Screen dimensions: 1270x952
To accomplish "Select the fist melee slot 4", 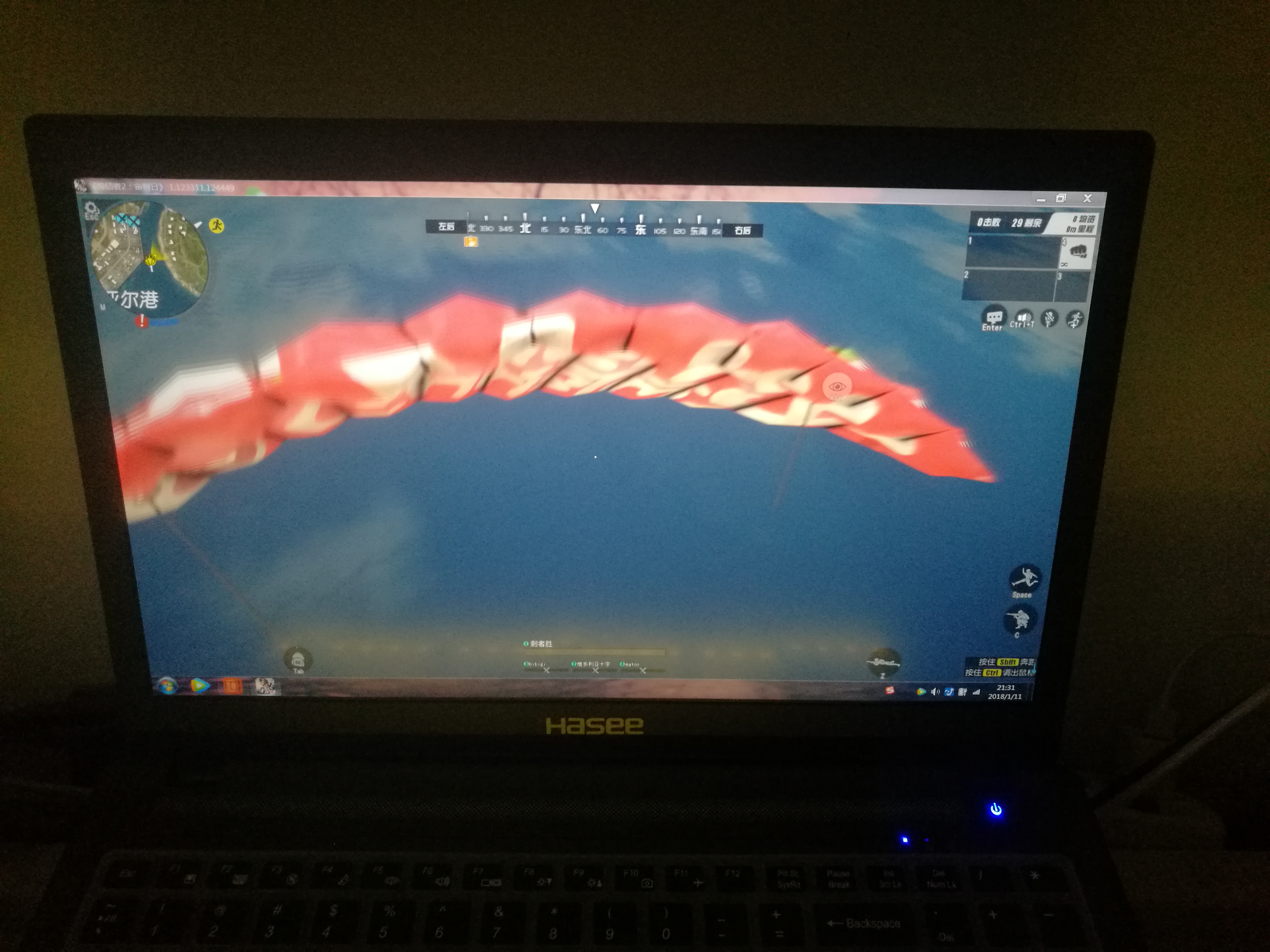I will pyautogui.click(x=1076, y=254).
